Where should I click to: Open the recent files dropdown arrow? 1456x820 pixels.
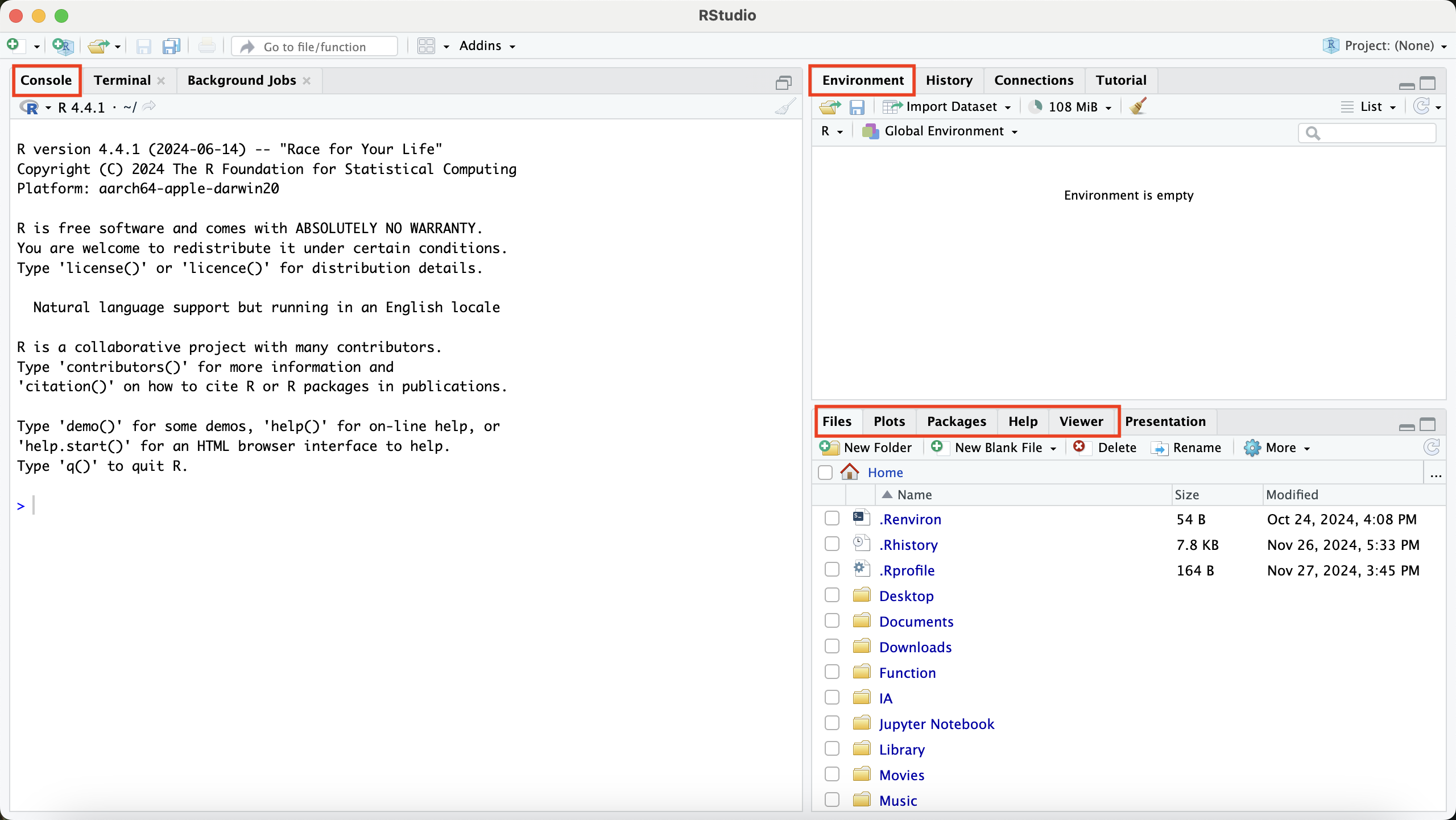pos(118,47)
